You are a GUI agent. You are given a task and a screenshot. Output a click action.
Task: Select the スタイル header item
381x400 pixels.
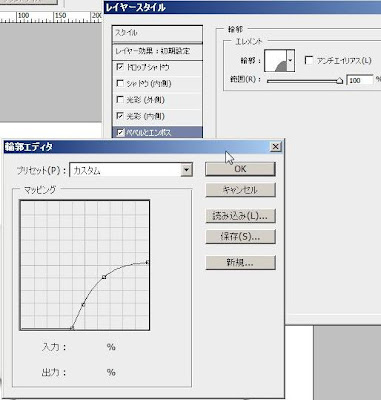157,33
